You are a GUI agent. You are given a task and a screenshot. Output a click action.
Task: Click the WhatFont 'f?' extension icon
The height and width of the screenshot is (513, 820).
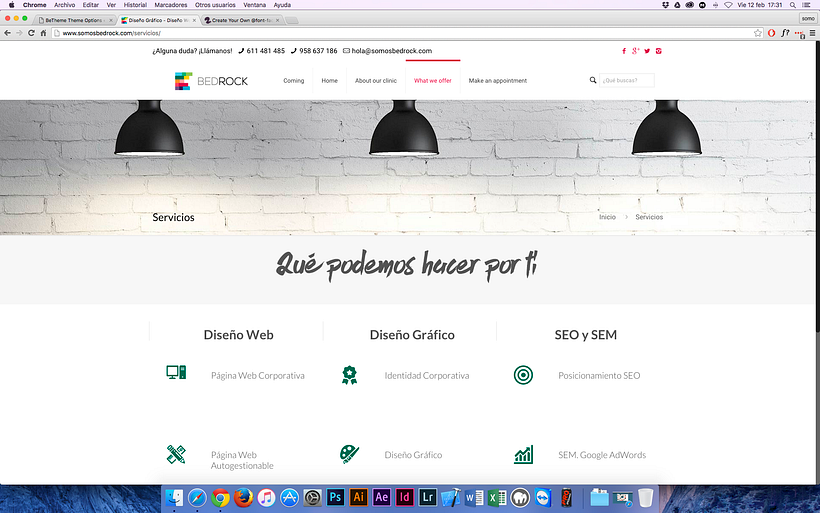click(x=785, y=33)
